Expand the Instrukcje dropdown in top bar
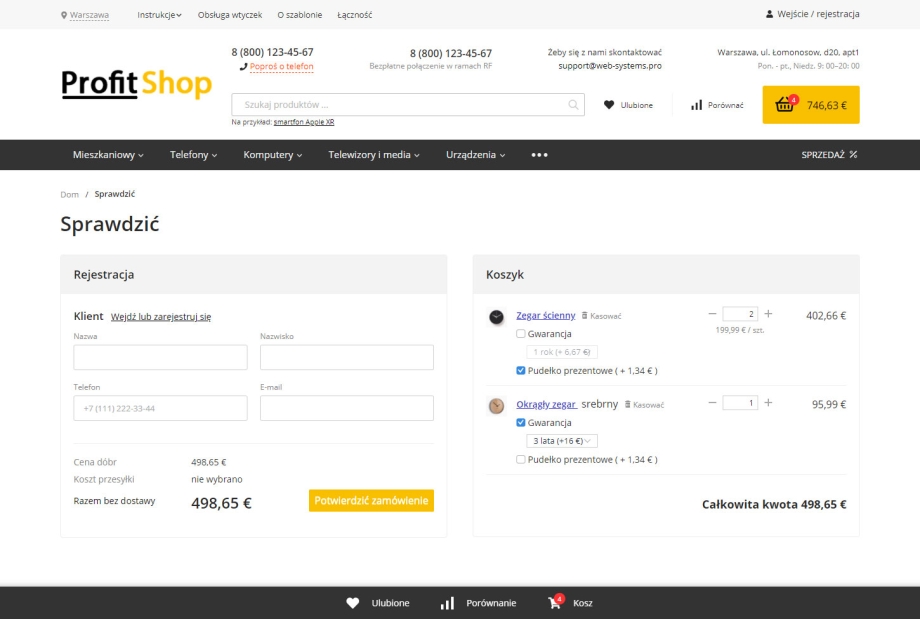 coord(159,15)
